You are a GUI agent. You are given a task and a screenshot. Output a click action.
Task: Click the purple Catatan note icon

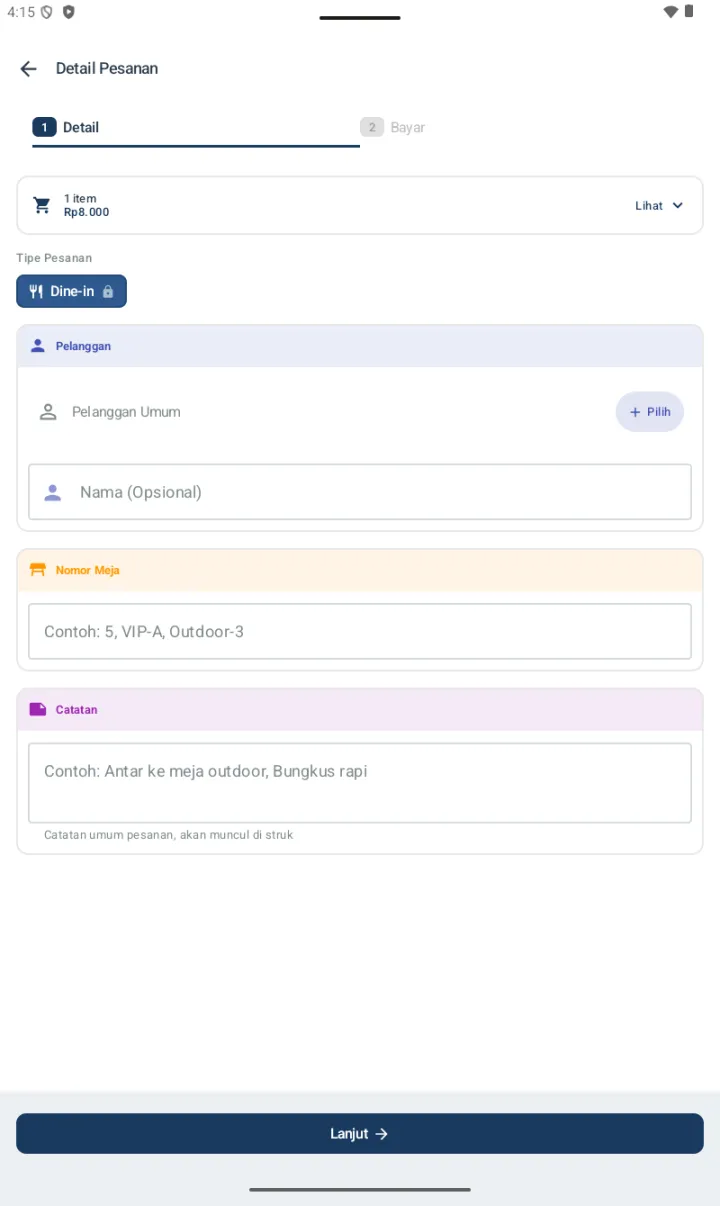pos(38,709)
